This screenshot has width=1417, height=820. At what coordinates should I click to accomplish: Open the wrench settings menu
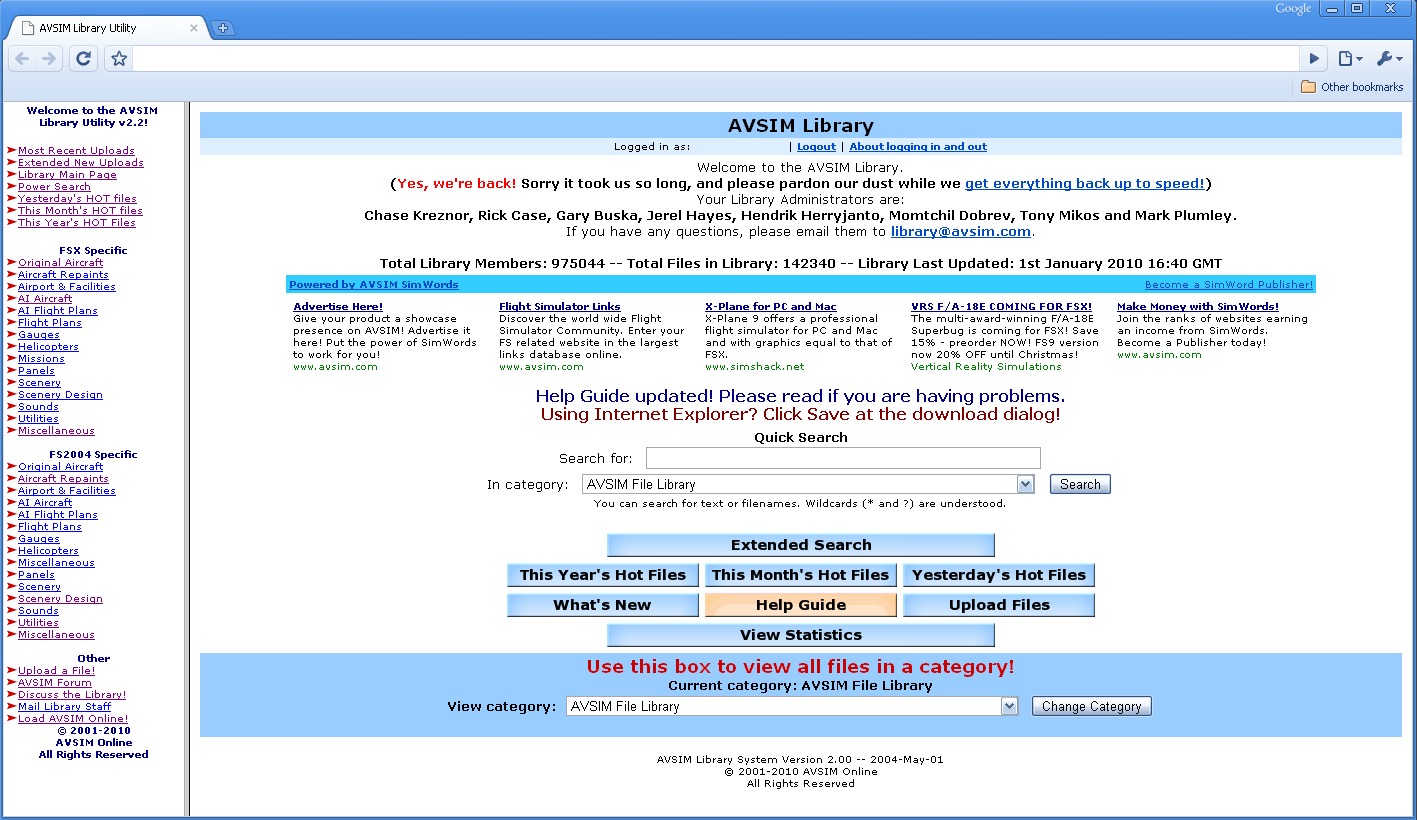point(1389,59)
